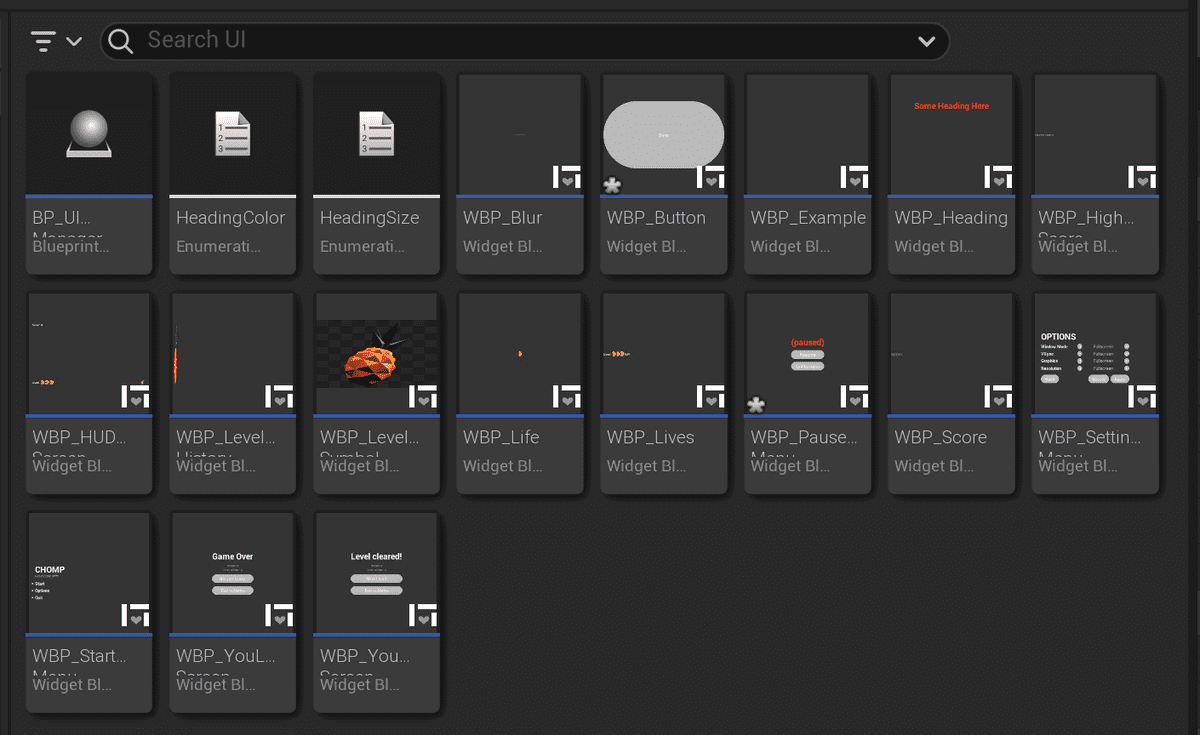Screen dimensions: 1200x735
Task: Open the WBP_Score widget blueprint
Action: click(952, 354)
